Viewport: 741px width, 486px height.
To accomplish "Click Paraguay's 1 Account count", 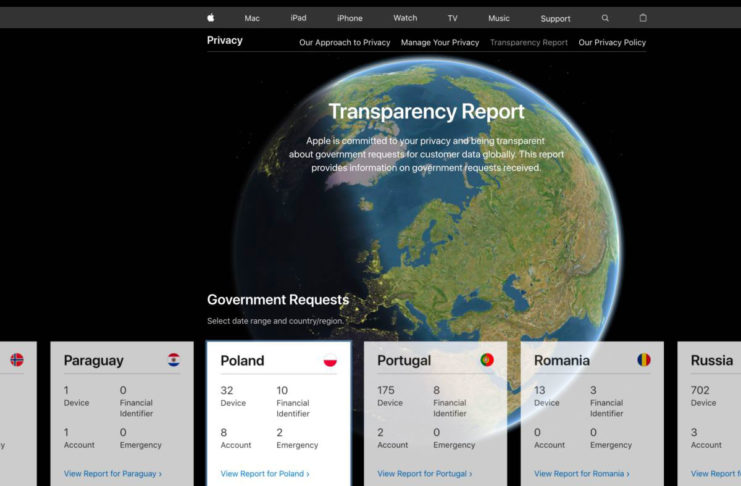I will point(66,433).
